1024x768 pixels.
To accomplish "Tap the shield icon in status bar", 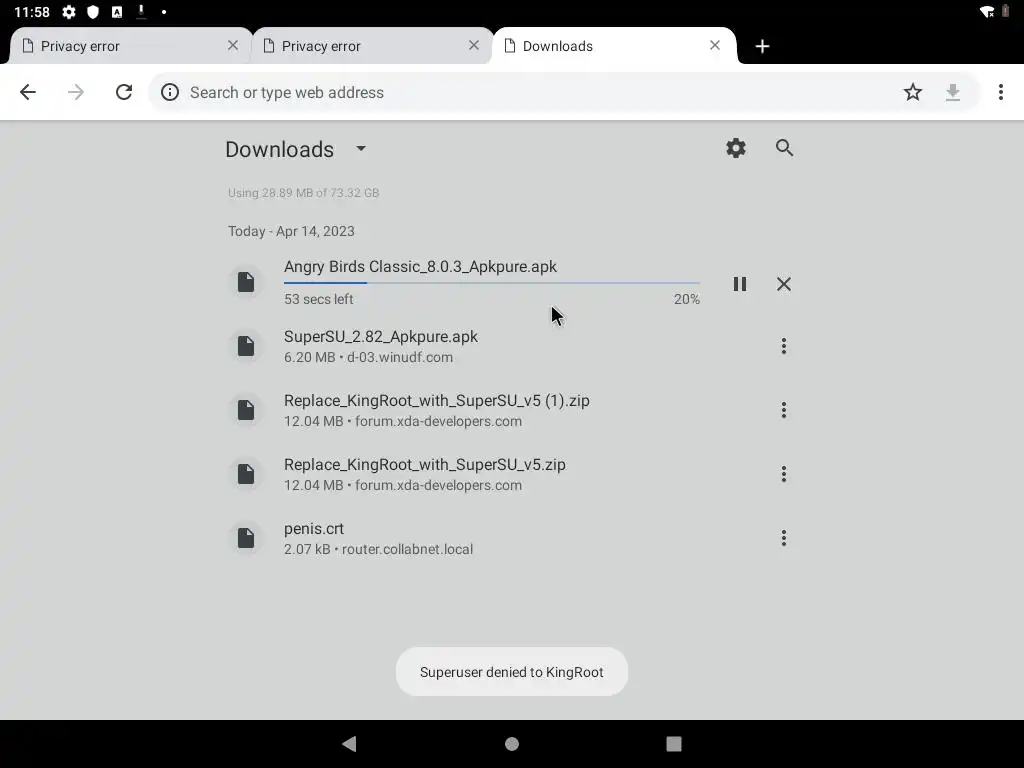I will coord(93,12).
